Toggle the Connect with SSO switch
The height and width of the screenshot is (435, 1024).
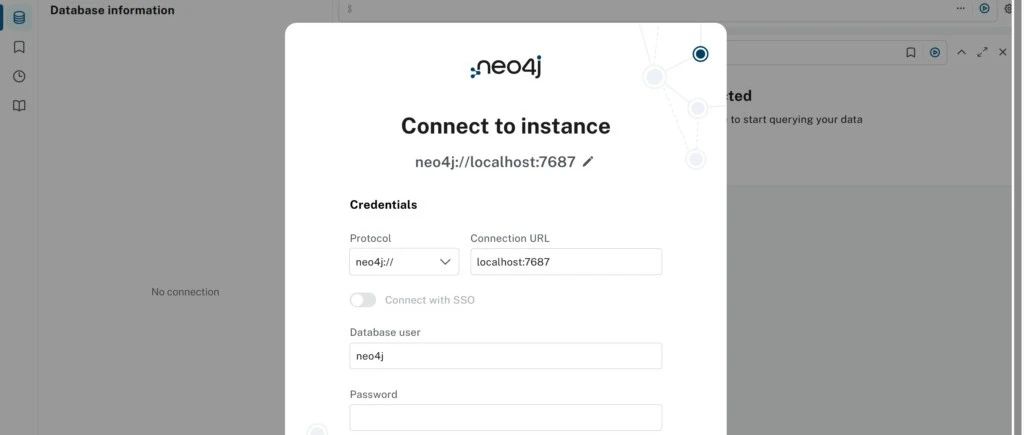tap(362, 300)
